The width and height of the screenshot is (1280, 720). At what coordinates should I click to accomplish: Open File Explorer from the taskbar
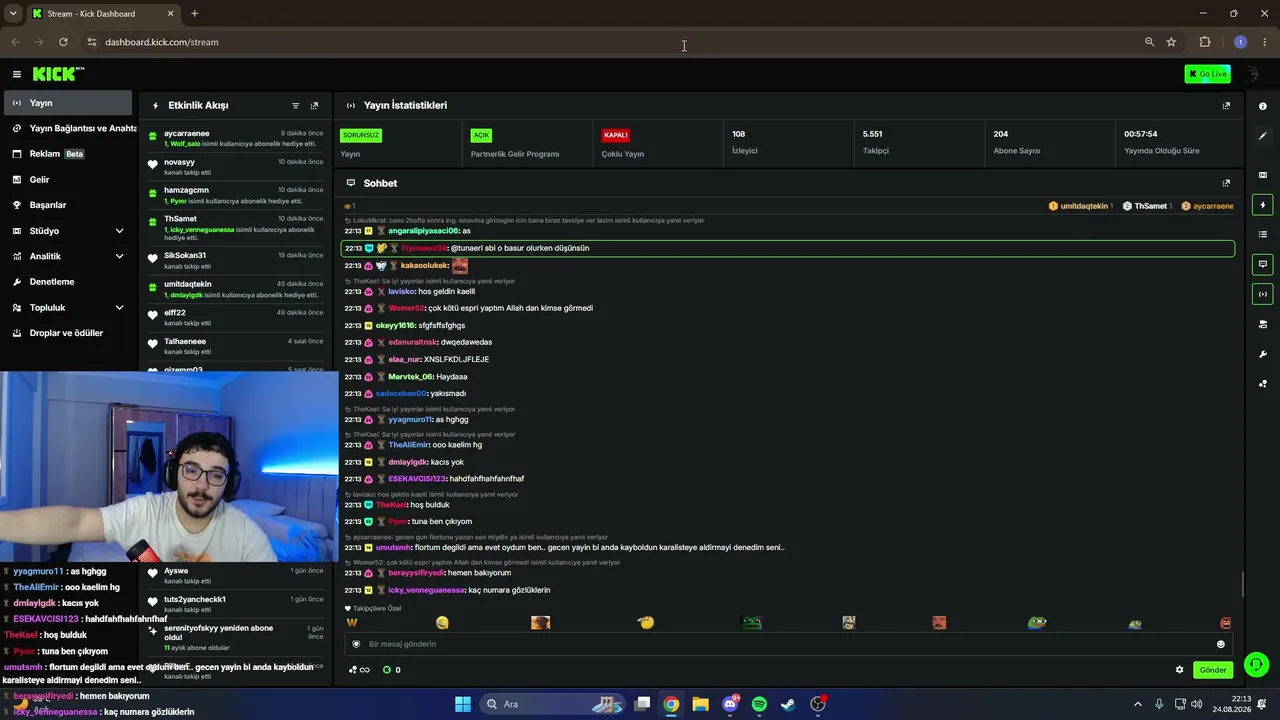pos(700,704)
